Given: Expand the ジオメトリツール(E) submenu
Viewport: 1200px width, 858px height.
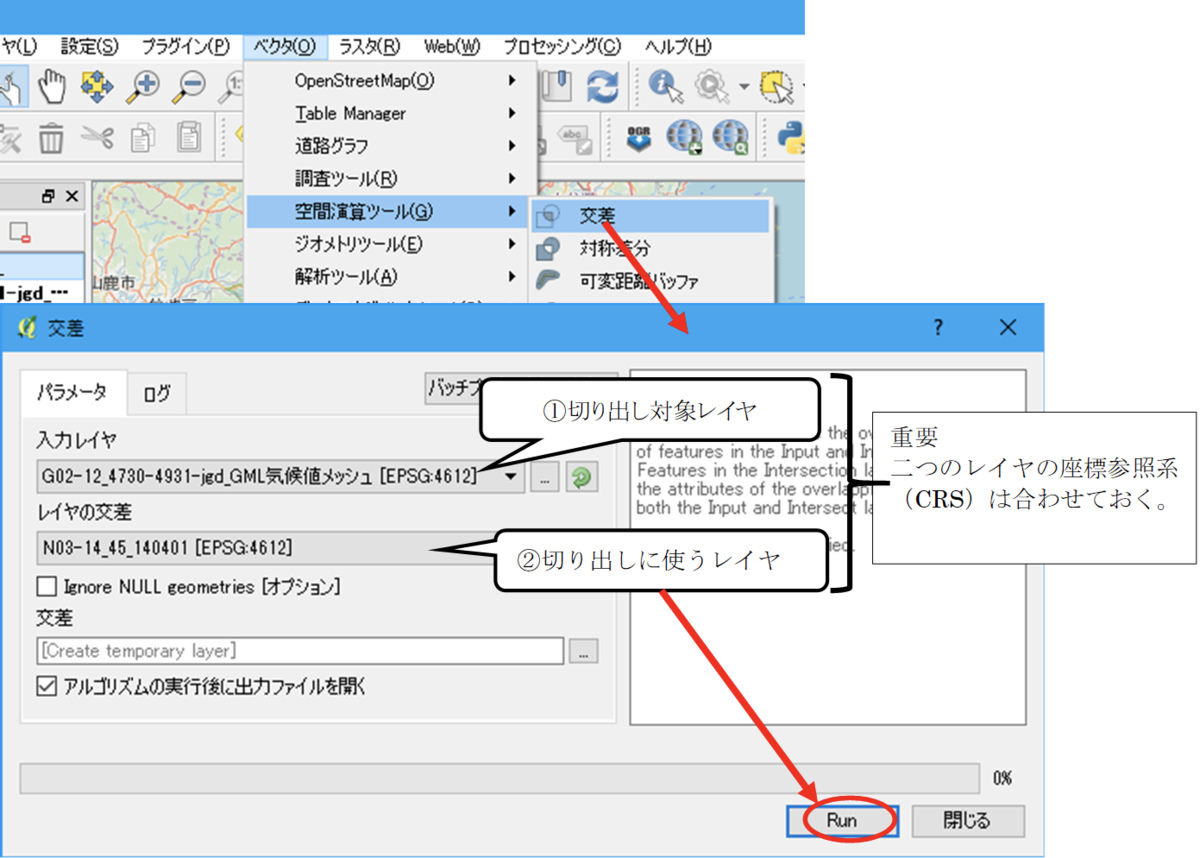Looking at the screenshot, I should [390, 244].
